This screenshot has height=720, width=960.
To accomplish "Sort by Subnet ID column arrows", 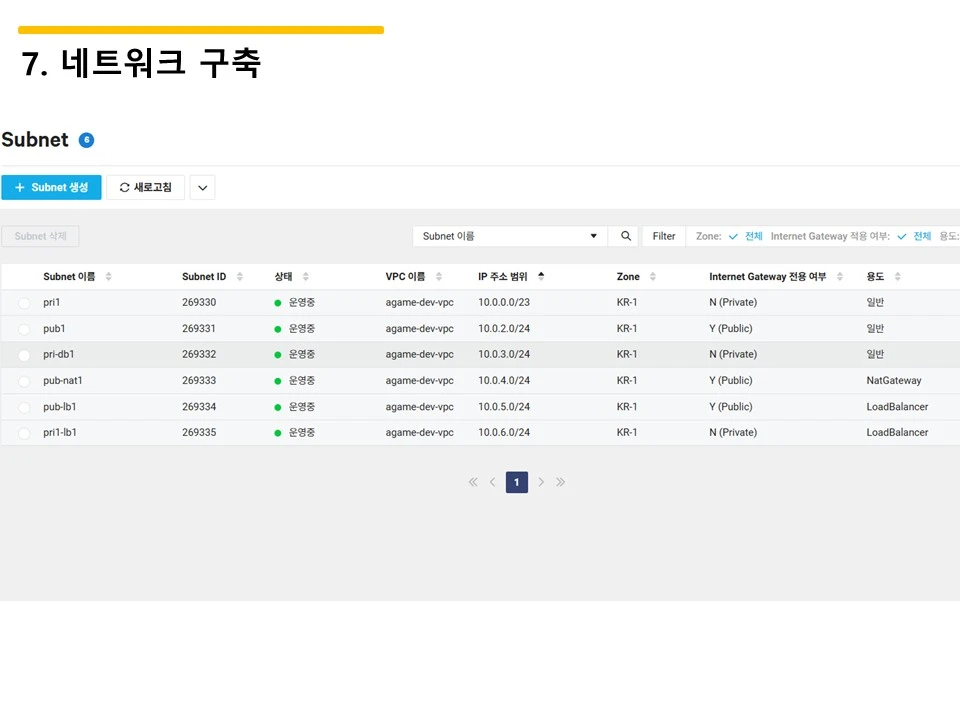I will pos(239,277).
